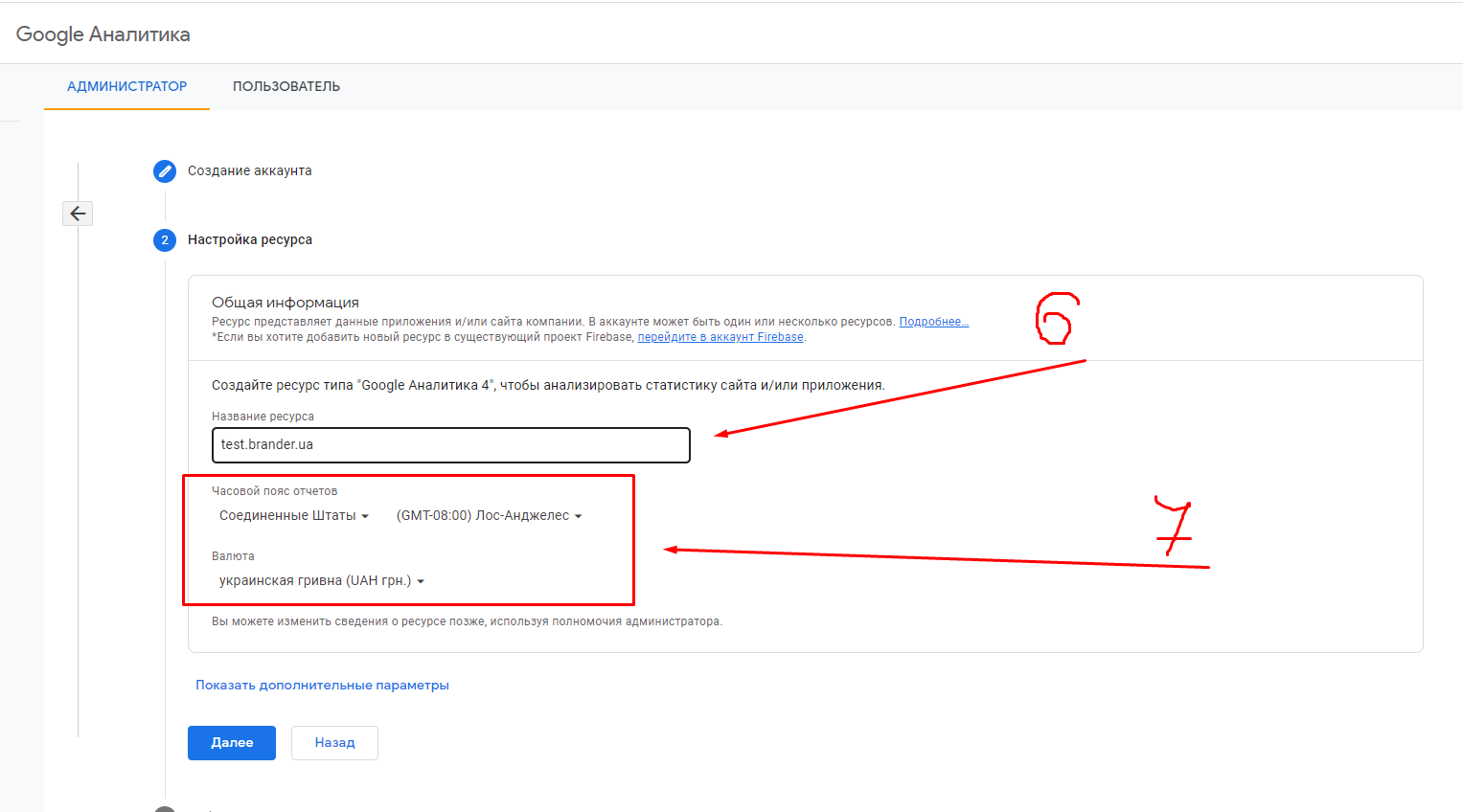The width and height of the screenshot is (1463, 812).
Task: Open the Подробнее link
Action: coord(933,322)
